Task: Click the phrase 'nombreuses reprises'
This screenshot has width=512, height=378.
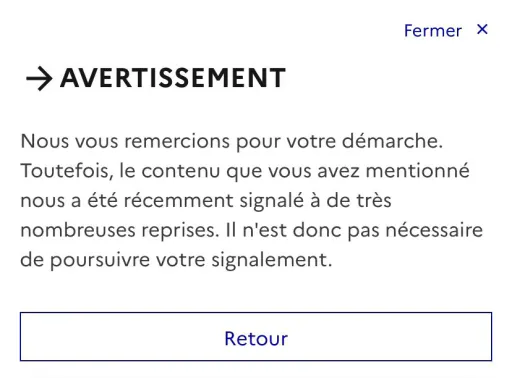Action: [118, 230]
